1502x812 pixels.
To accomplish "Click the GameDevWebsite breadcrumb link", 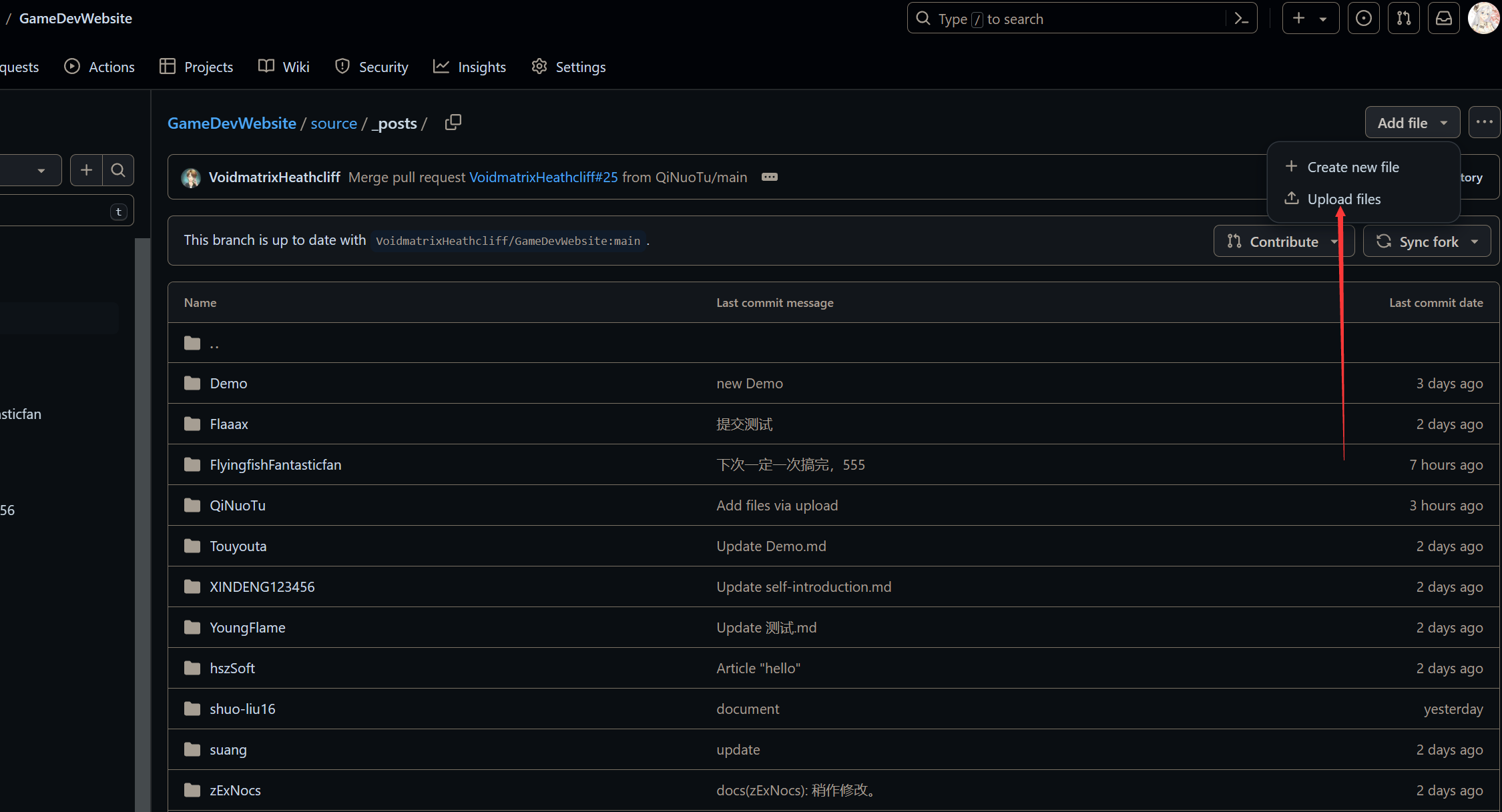I will coord(232,123).
